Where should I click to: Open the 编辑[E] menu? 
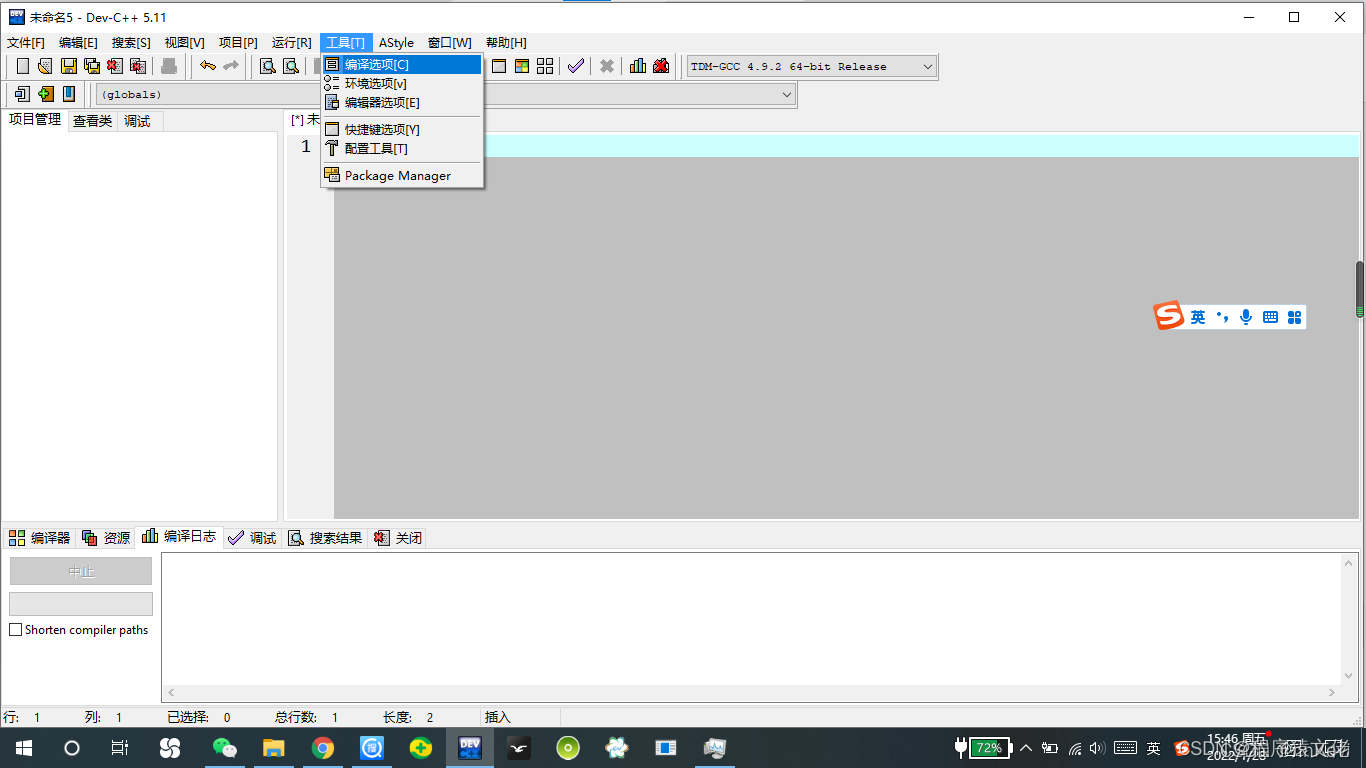(x=78, y=42)
